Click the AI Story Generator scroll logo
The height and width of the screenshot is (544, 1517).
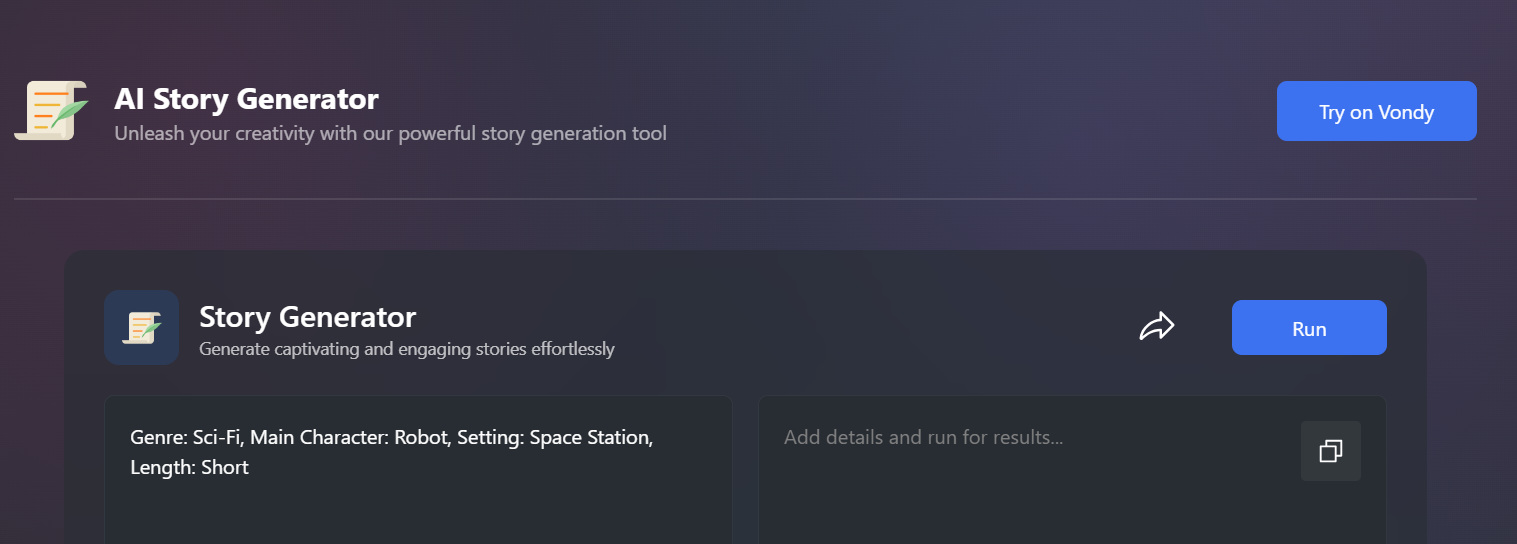pyautogui.click(x=50, y=110)
